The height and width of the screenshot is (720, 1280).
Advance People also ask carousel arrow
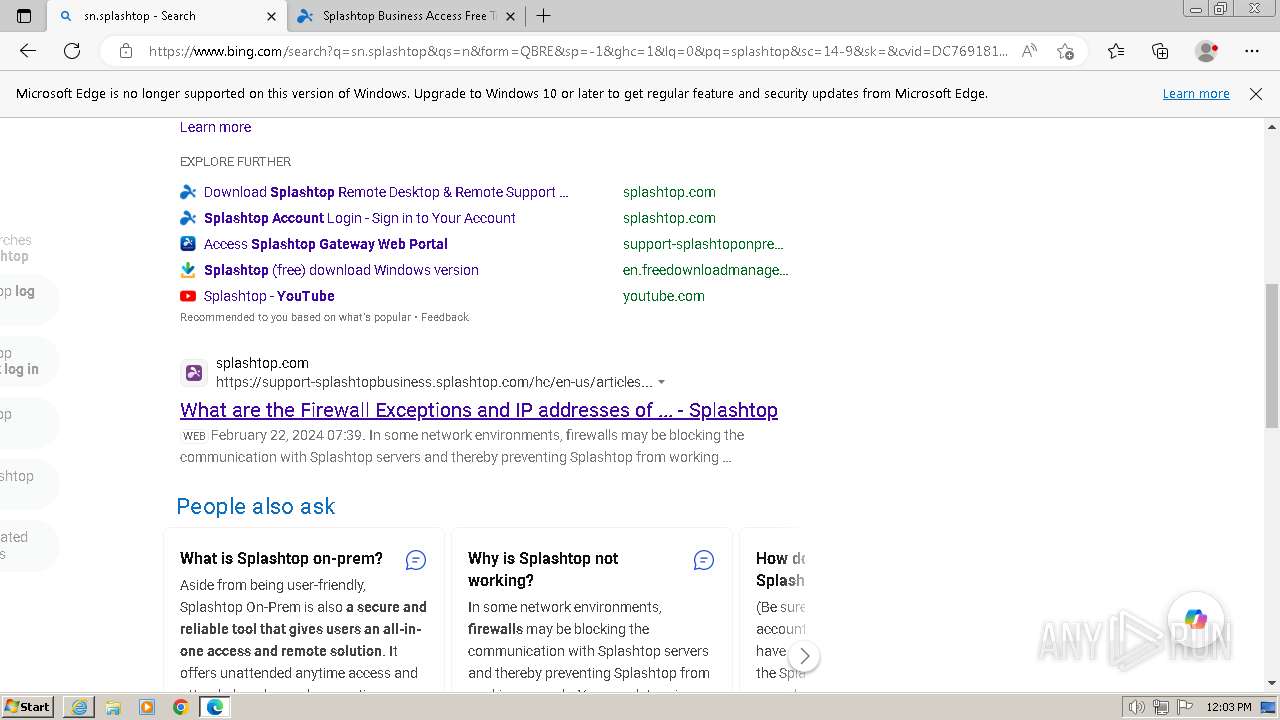tap(804, 657)
